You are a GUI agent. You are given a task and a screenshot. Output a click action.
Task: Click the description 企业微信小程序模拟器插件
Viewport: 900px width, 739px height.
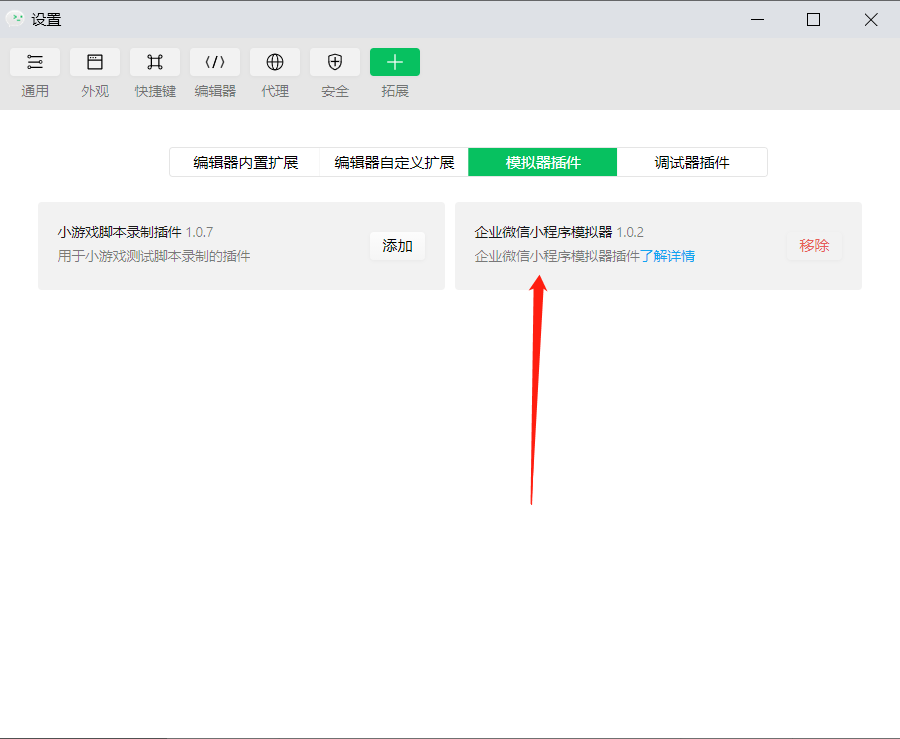(557, 256)
